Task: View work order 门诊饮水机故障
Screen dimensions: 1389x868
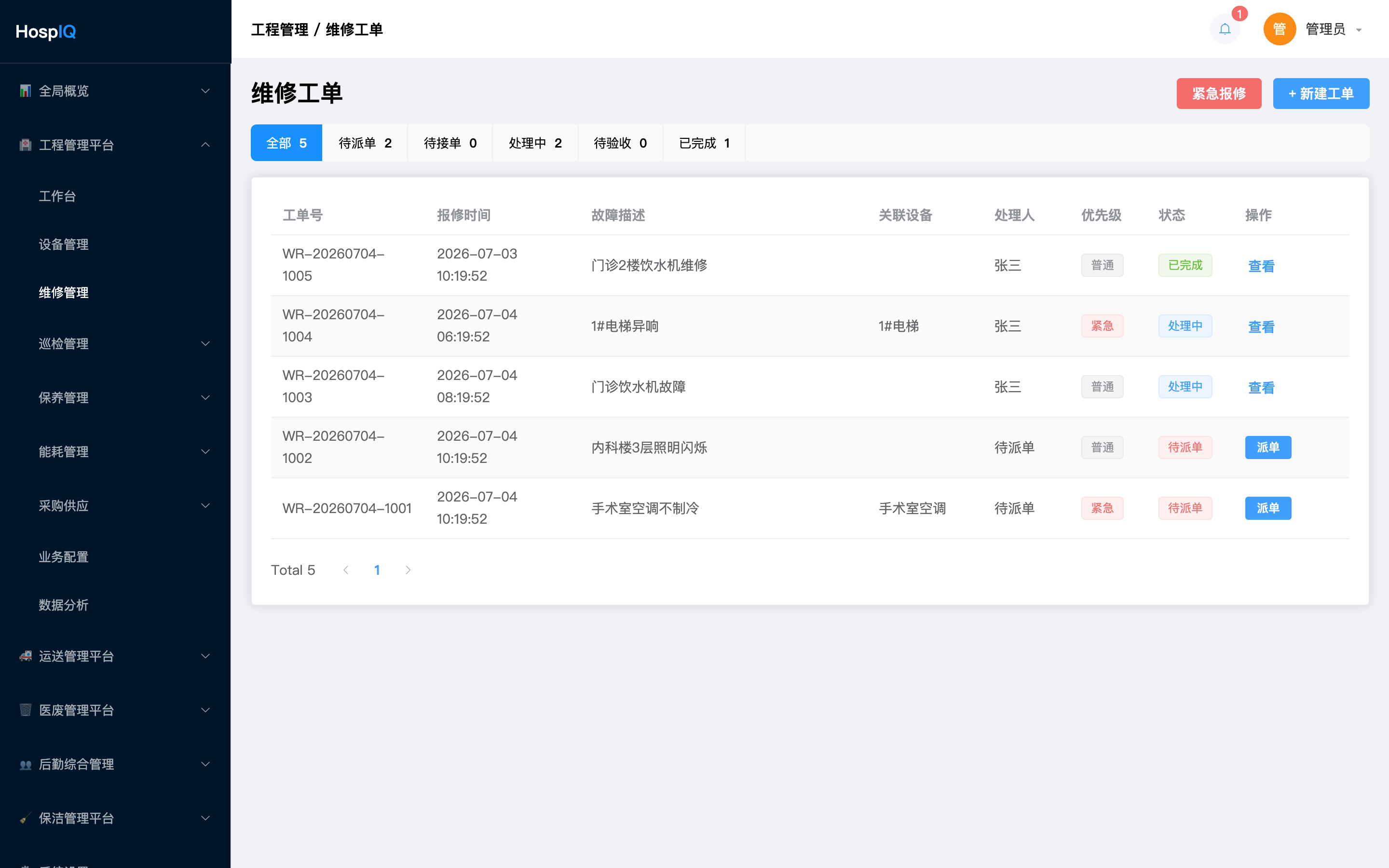Action: pyautogui.click(x=1261, y=388)
